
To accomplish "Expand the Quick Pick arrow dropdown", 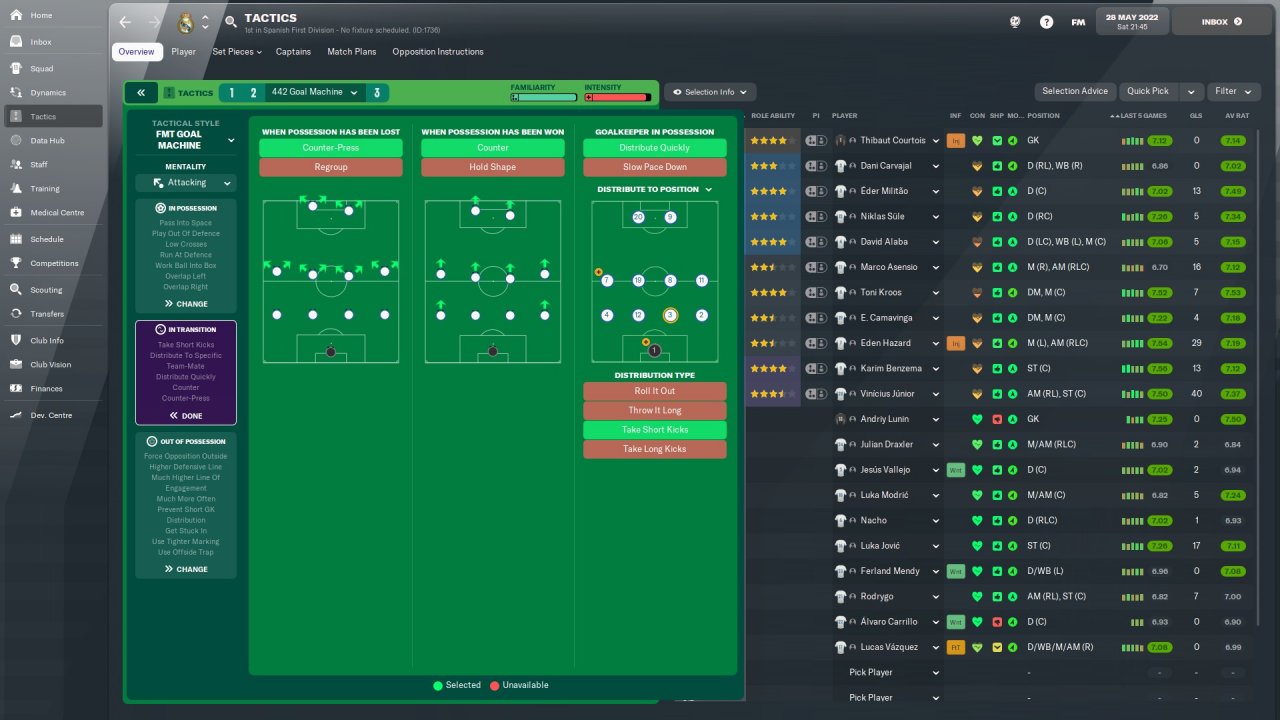I will (1190, 91).
